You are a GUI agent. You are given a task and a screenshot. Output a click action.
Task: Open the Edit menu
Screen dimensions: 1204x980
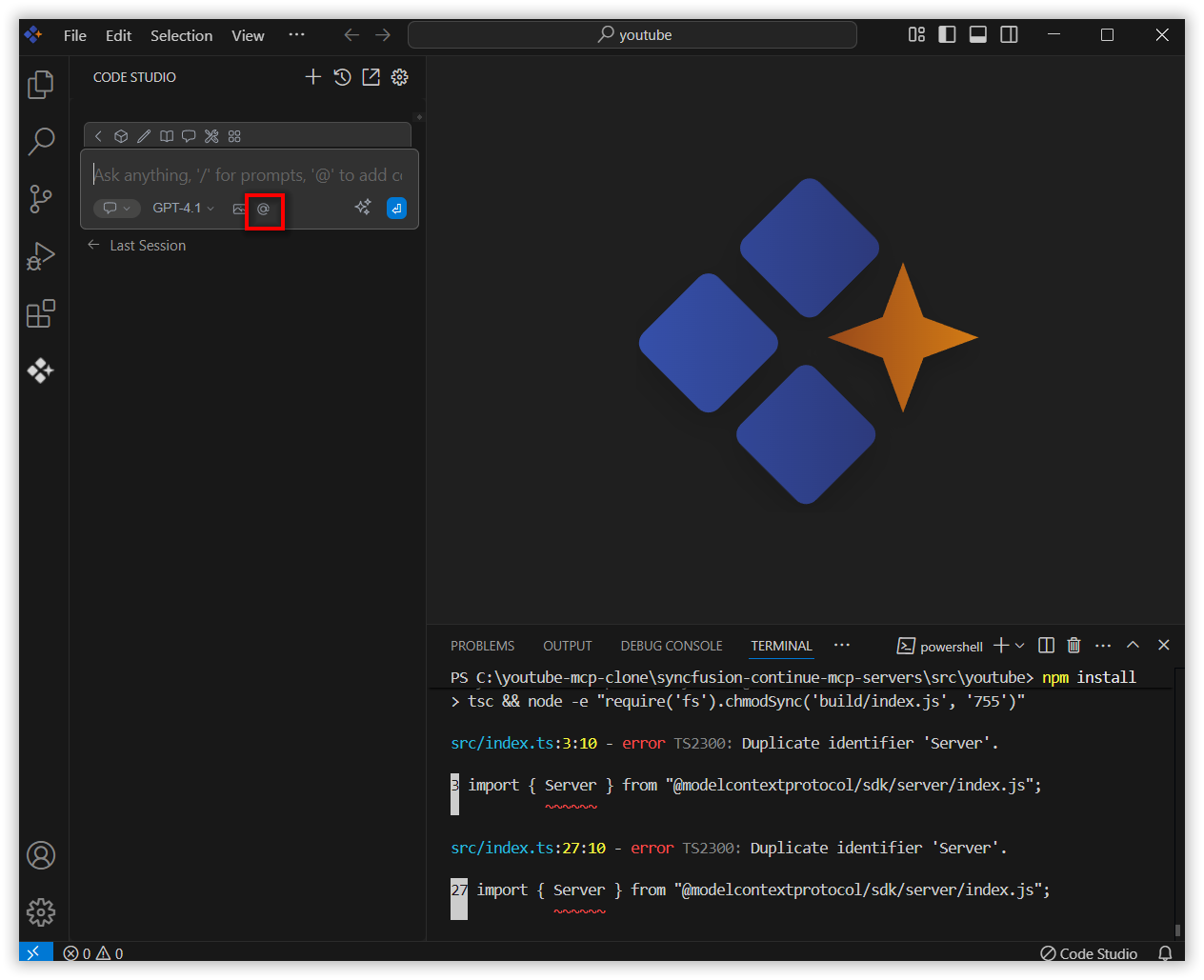(x=118, y=35)
